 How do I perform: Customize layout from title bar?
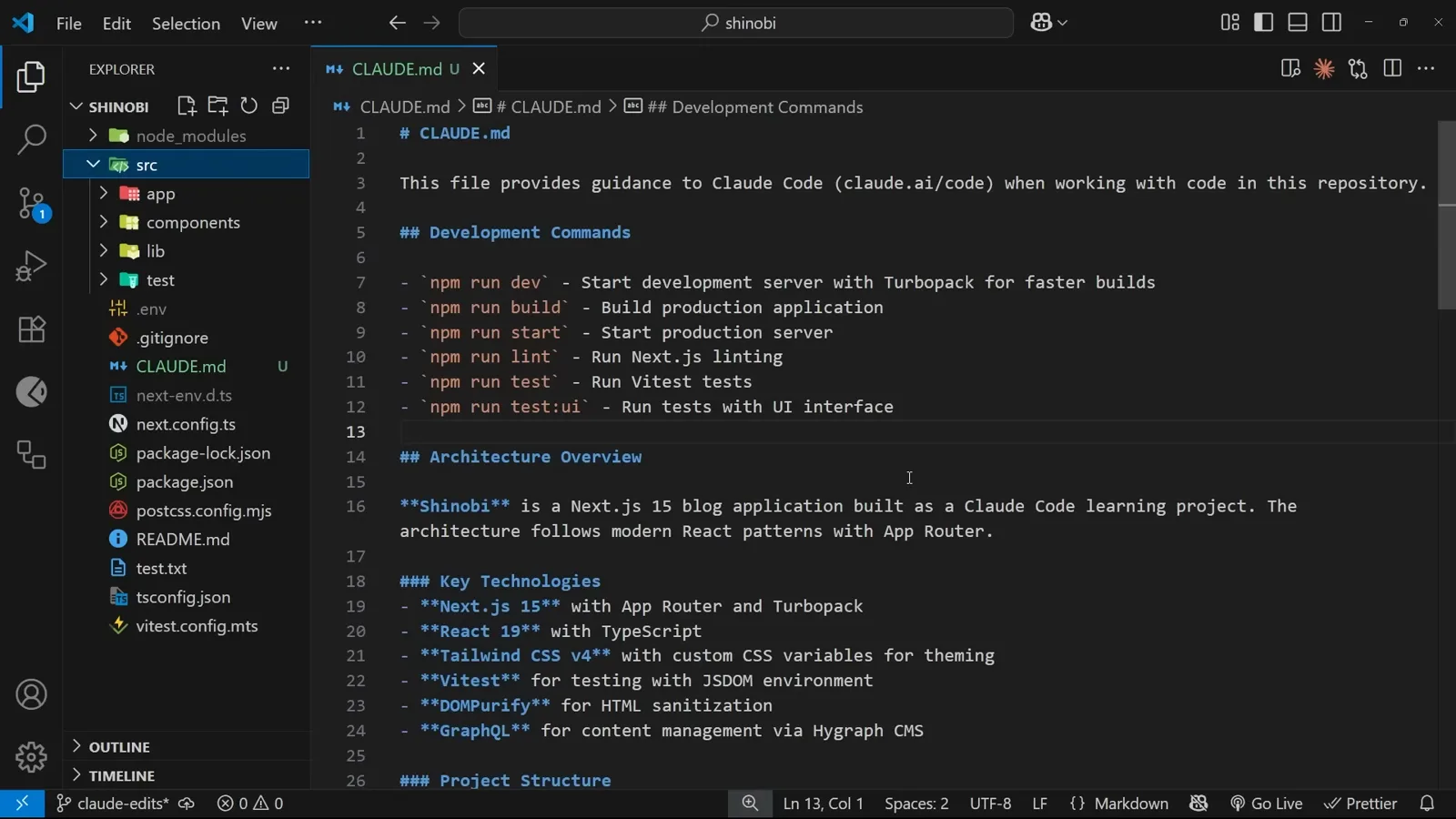1229,23
